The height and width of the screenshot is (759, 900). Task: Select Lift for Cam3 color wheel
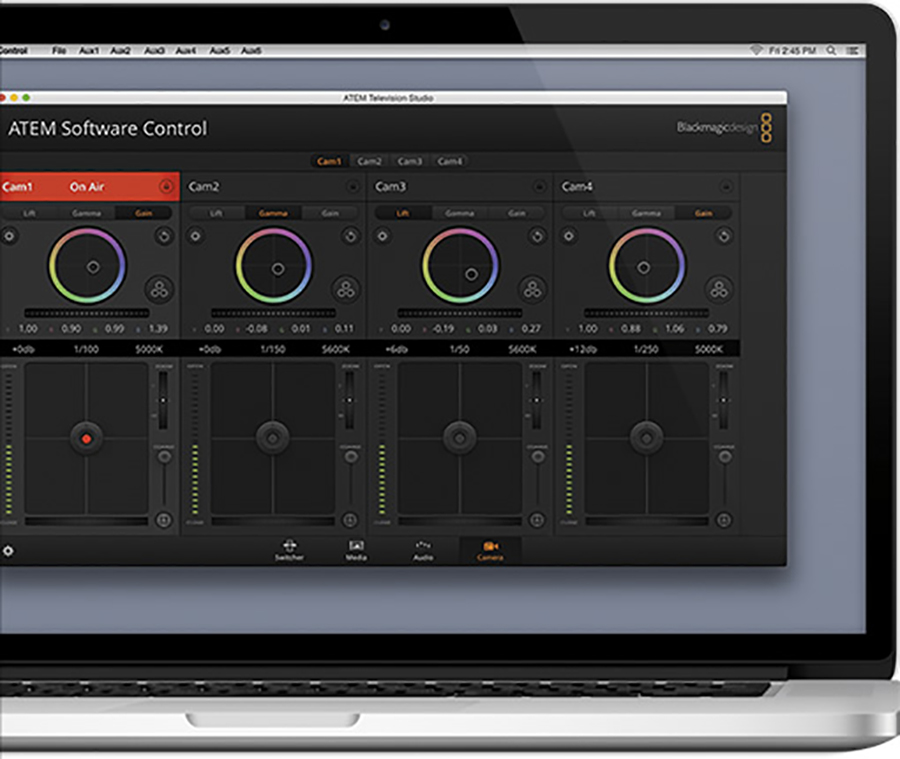(x=402, y=213)
